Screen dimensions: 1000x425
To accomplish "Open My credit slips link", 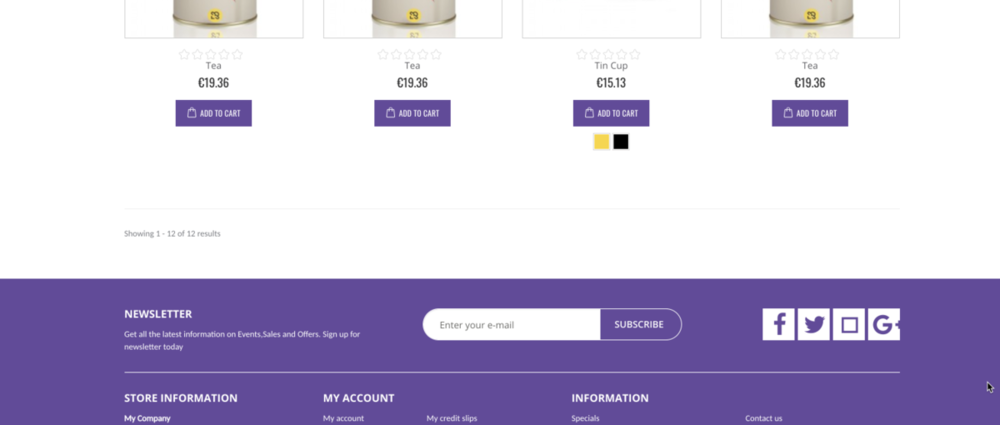I will pyautogui.click(x=452, y=418).
